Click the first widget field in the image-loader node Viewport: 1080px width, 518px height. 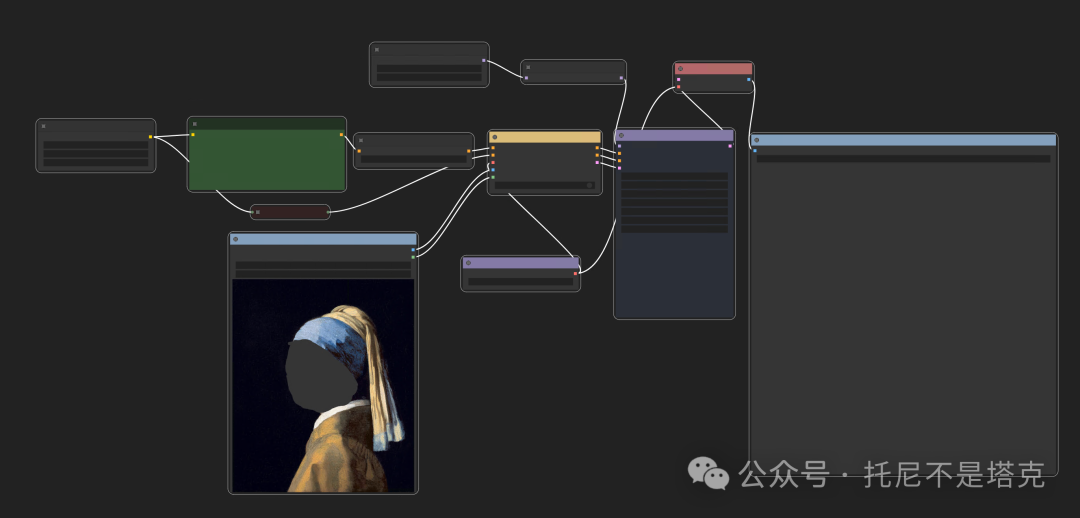click(x=323, y=265)
